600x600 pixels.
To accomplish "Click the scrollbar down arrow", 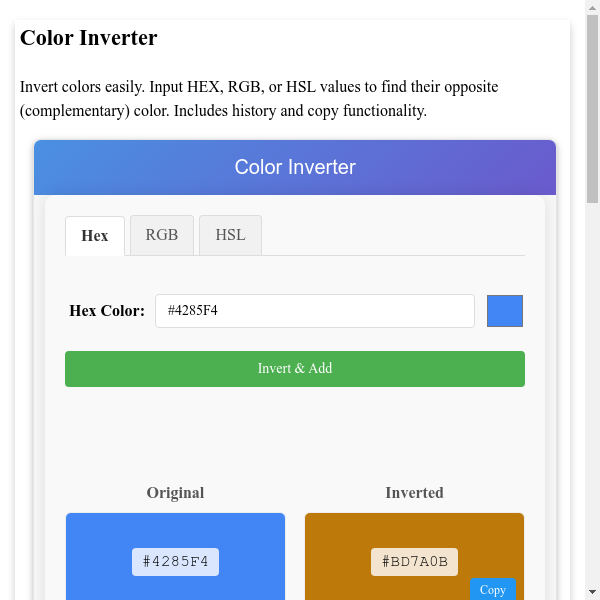I will (x=592, y=592).
